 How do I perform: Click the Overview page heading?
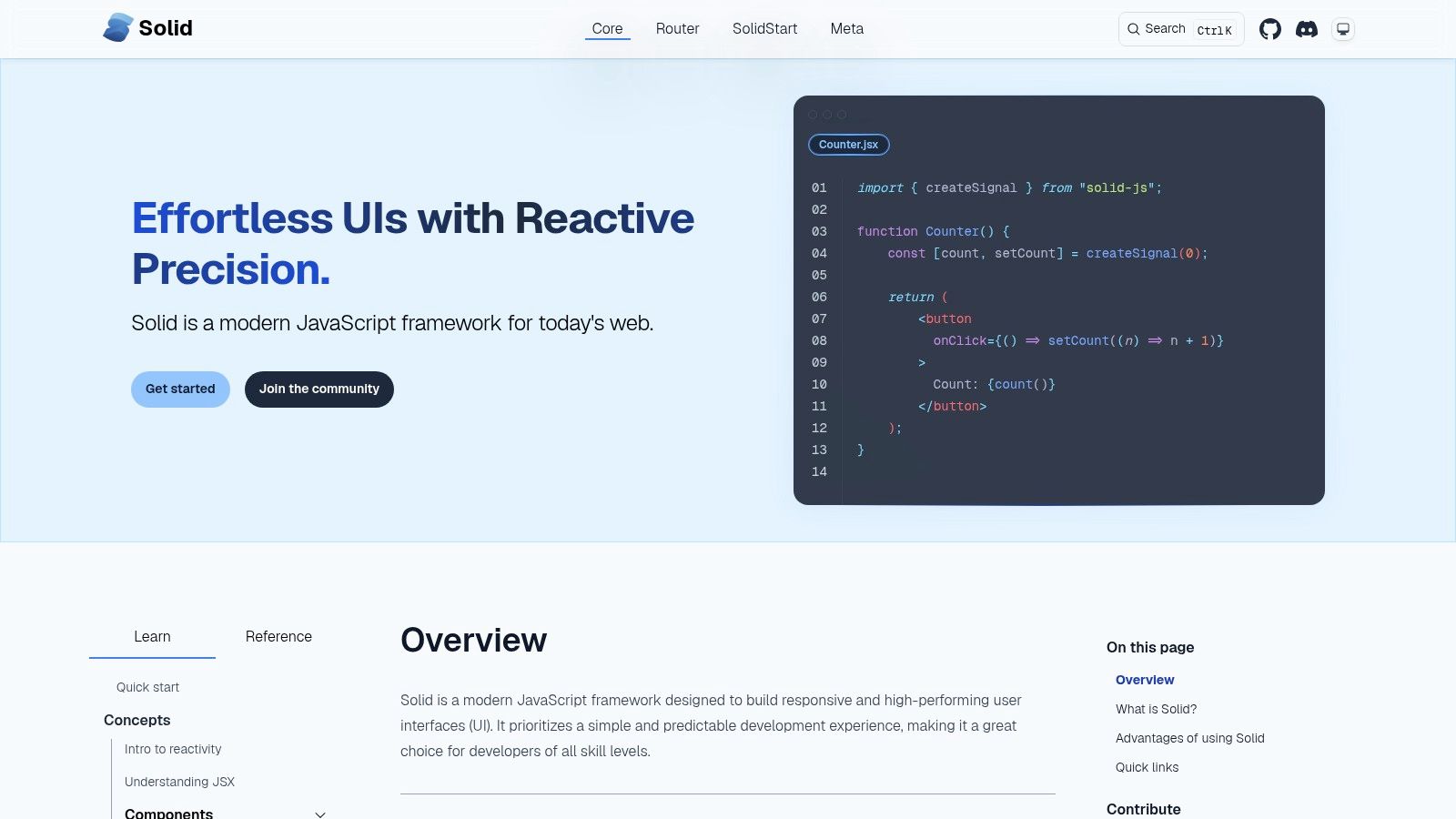click(474, 640)
